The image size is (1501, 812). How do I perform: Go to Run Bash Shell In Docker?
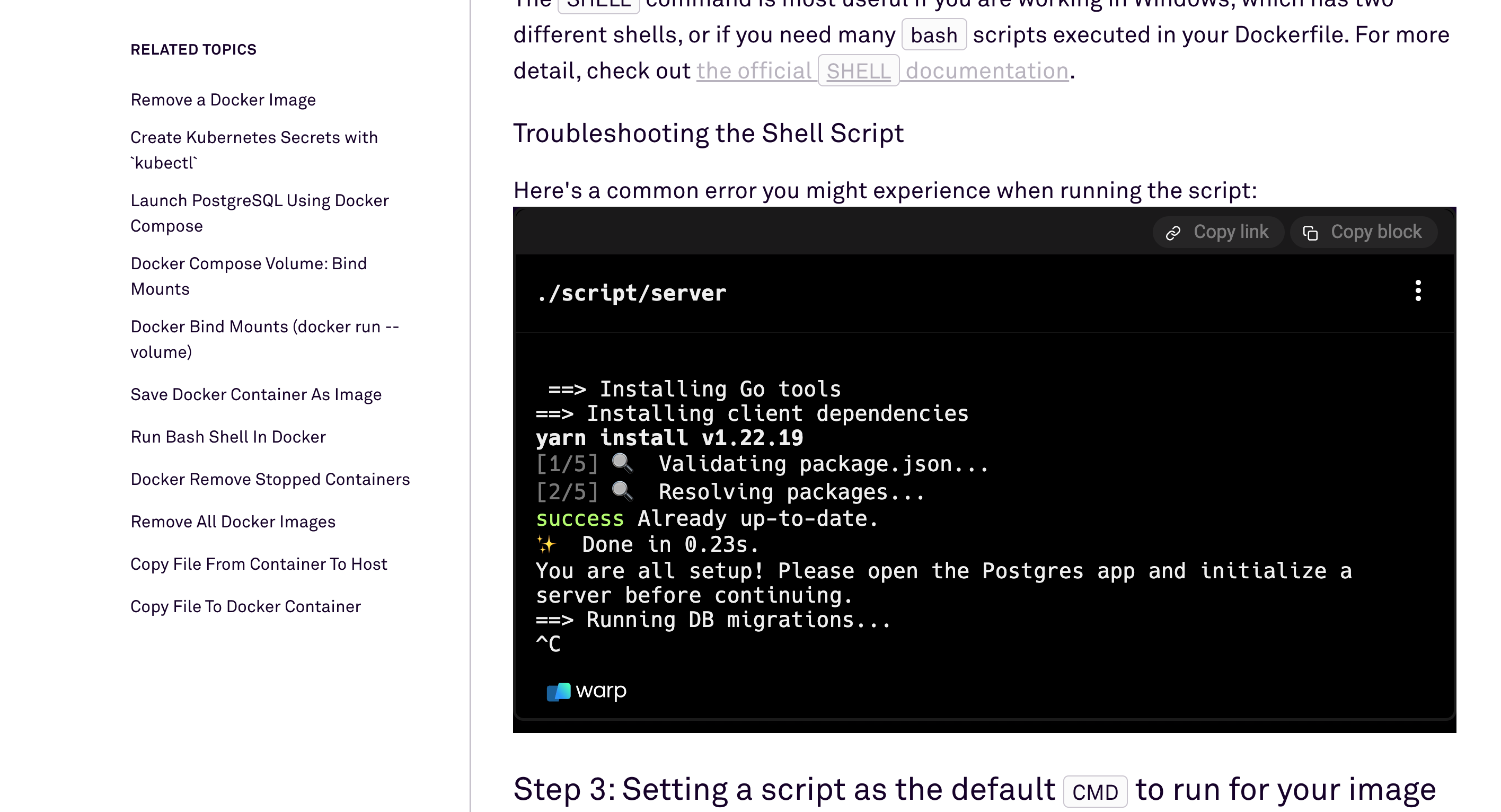[228, 437]
